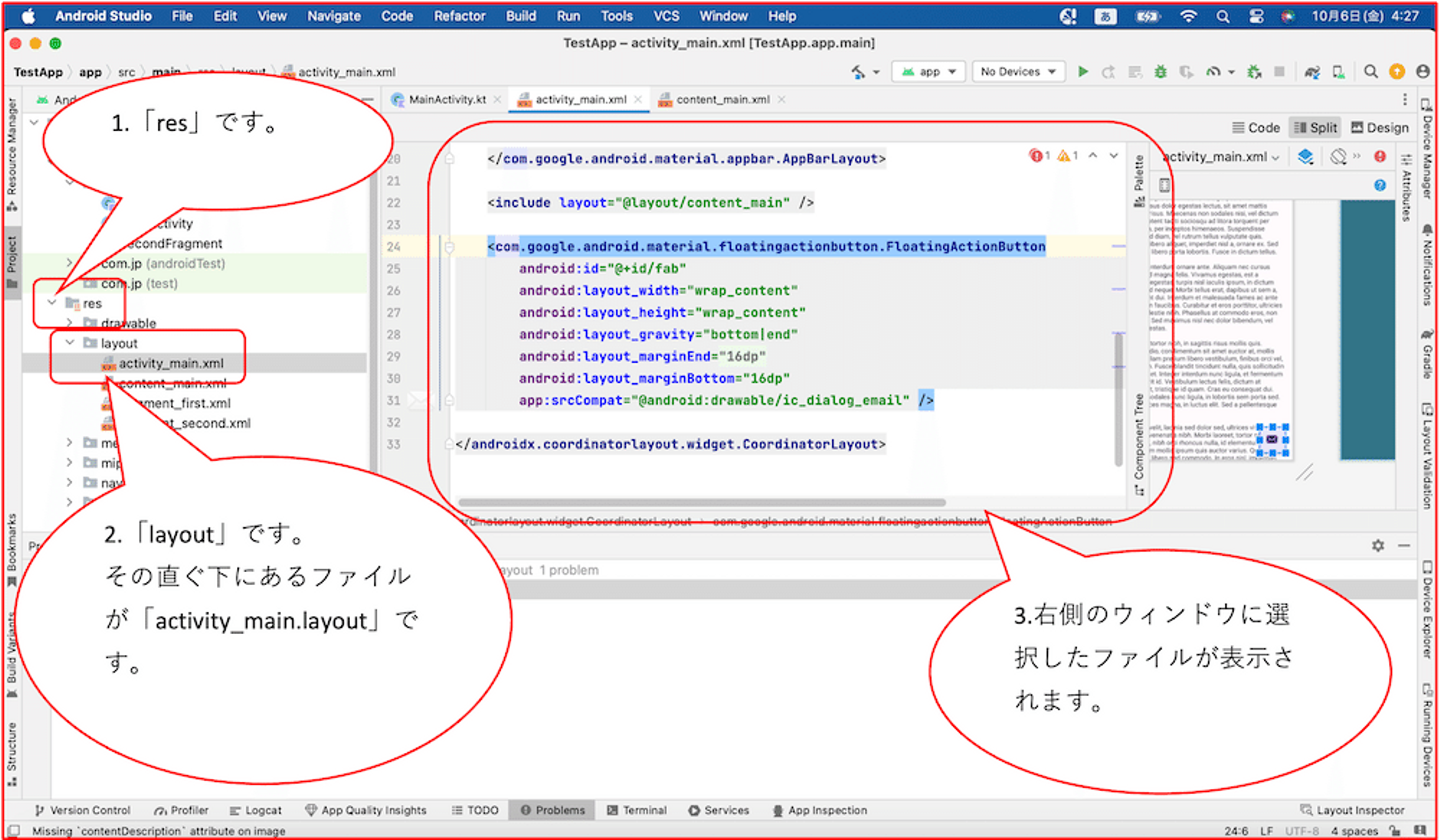Viewport: 1440px width, 840px height.
Task: Open the No Devices dropdown
Action: (x=1019, y=72)
